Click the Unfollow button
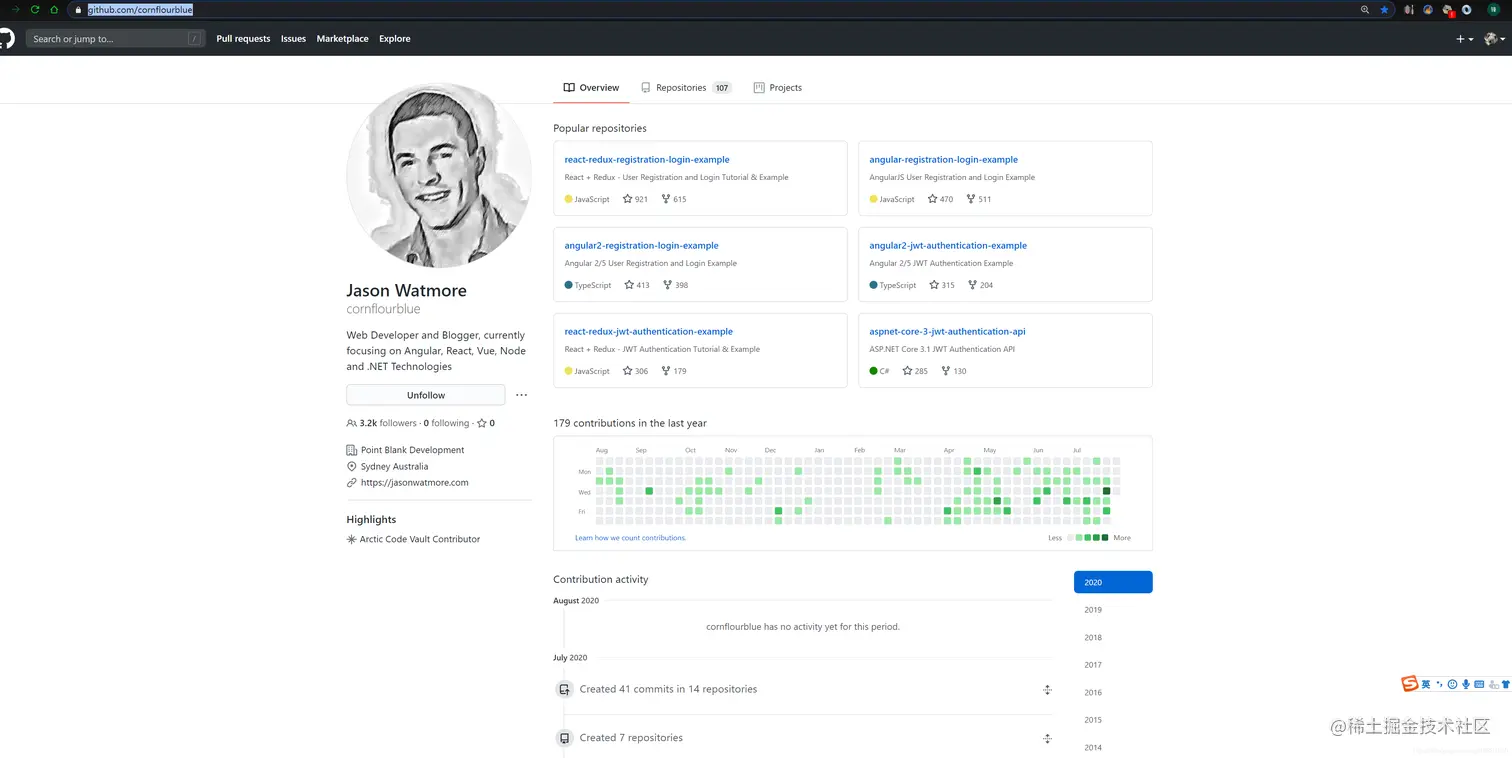 [426, 395]
